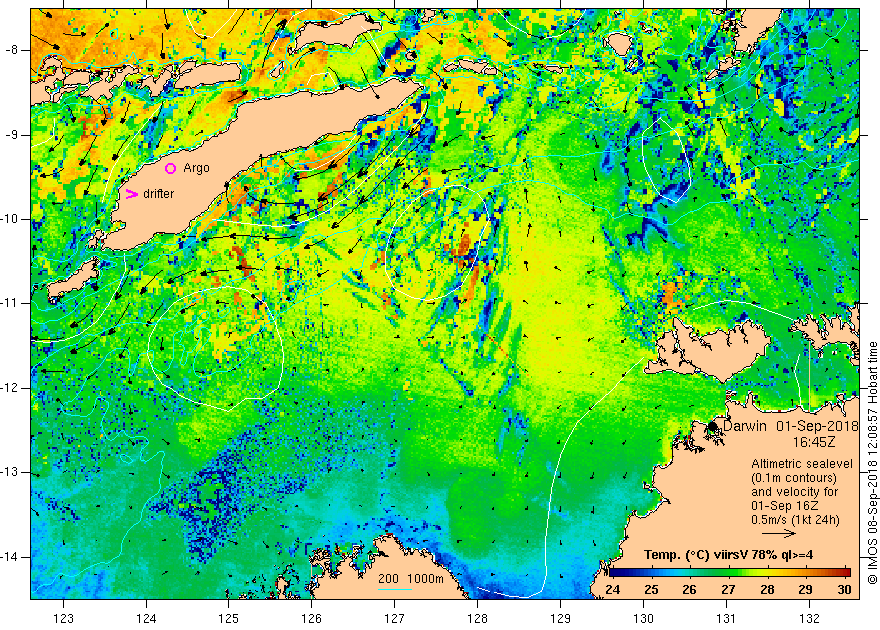The height and width of the screenshot is (630, 880).
Task: Click the longitude axis label '131'
Action: (726, 619)
